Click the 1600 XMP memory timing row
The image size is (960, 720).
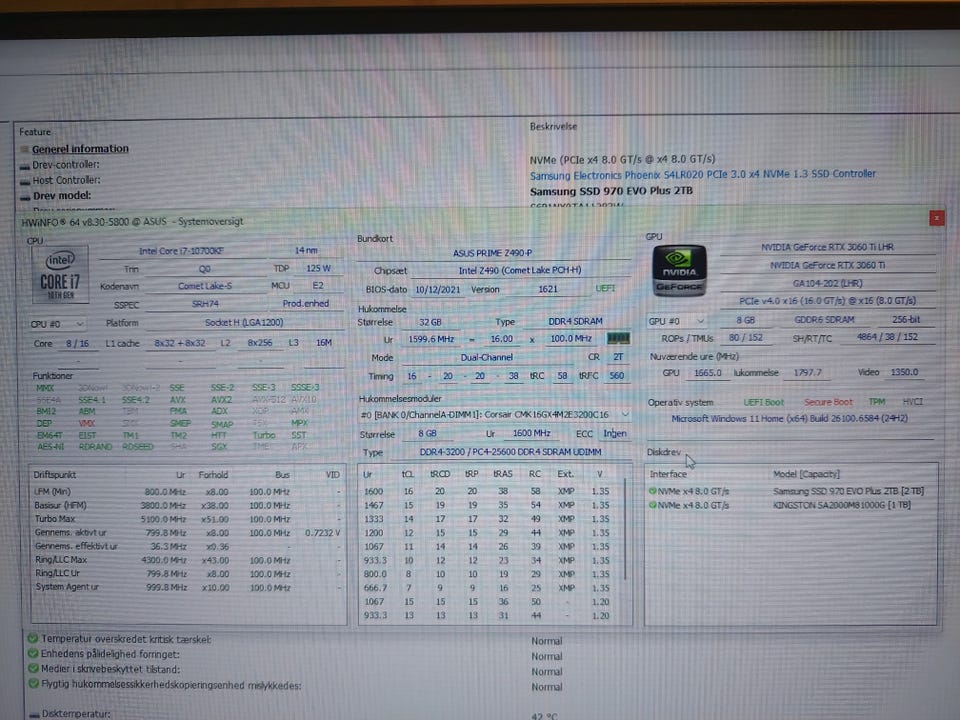tap(487, 491)
